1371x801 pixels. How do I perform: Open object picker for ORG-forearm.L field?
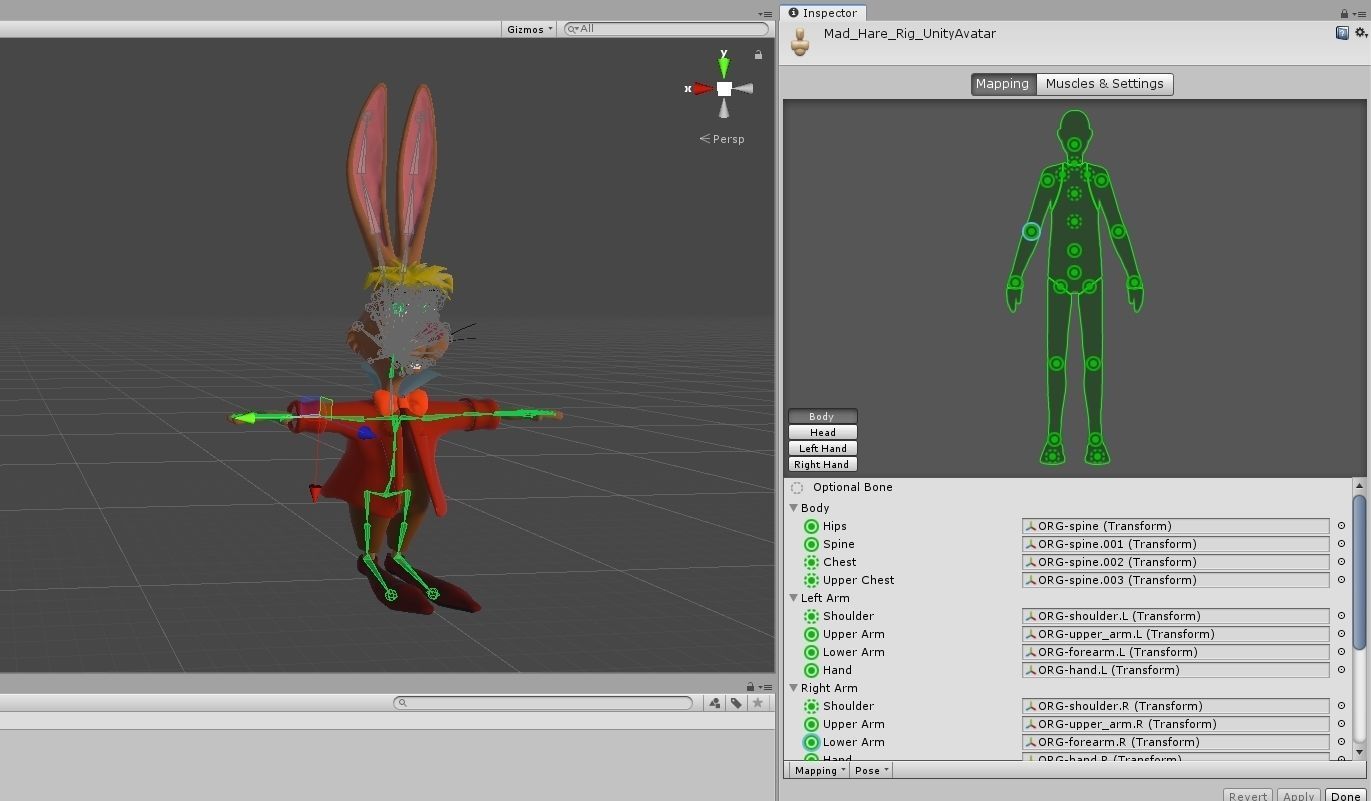coord(1341,652)
